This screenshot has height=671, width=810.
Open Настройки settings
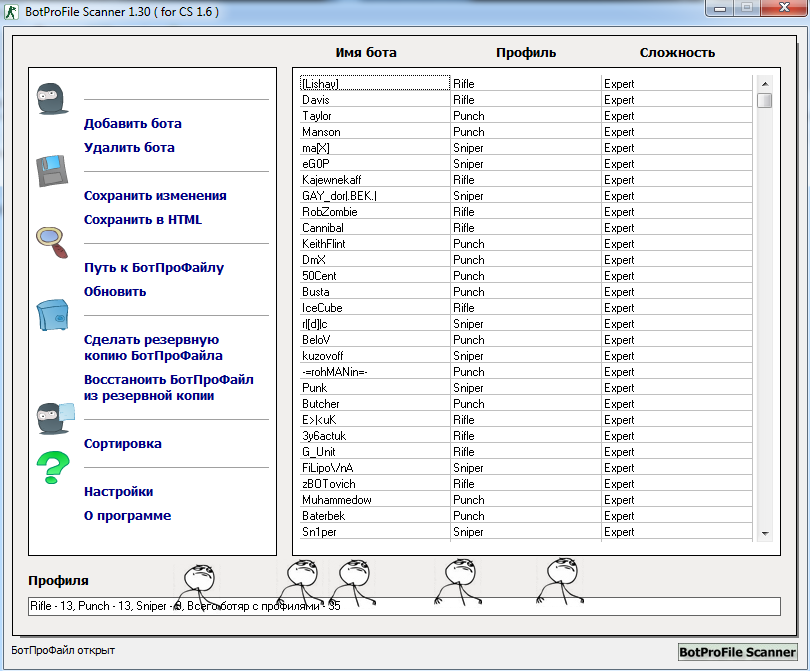tap(118, 492)
